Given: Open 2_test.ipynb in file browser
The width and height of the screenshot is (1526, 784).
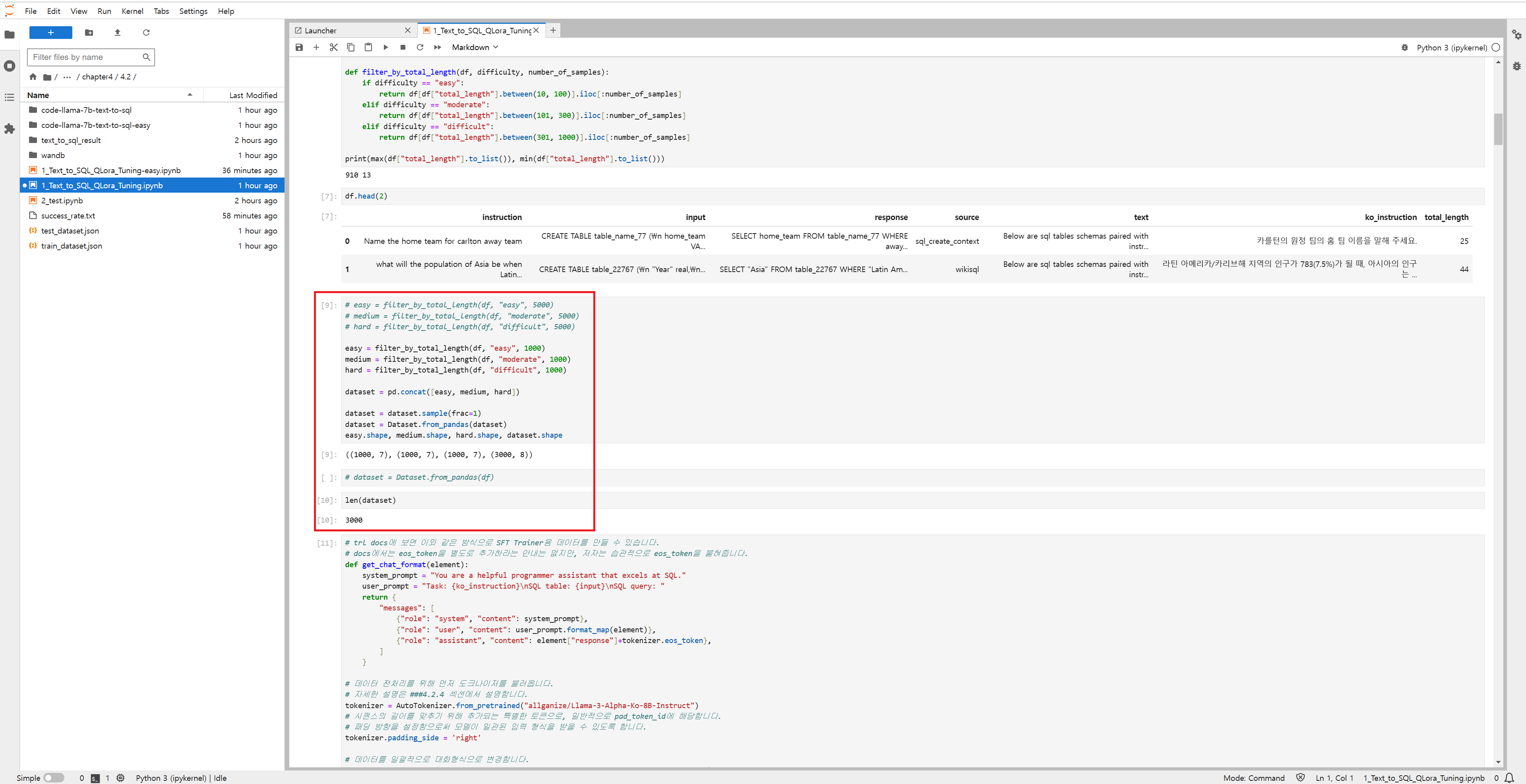Looking at the screenshot, I should pos(62,201).
